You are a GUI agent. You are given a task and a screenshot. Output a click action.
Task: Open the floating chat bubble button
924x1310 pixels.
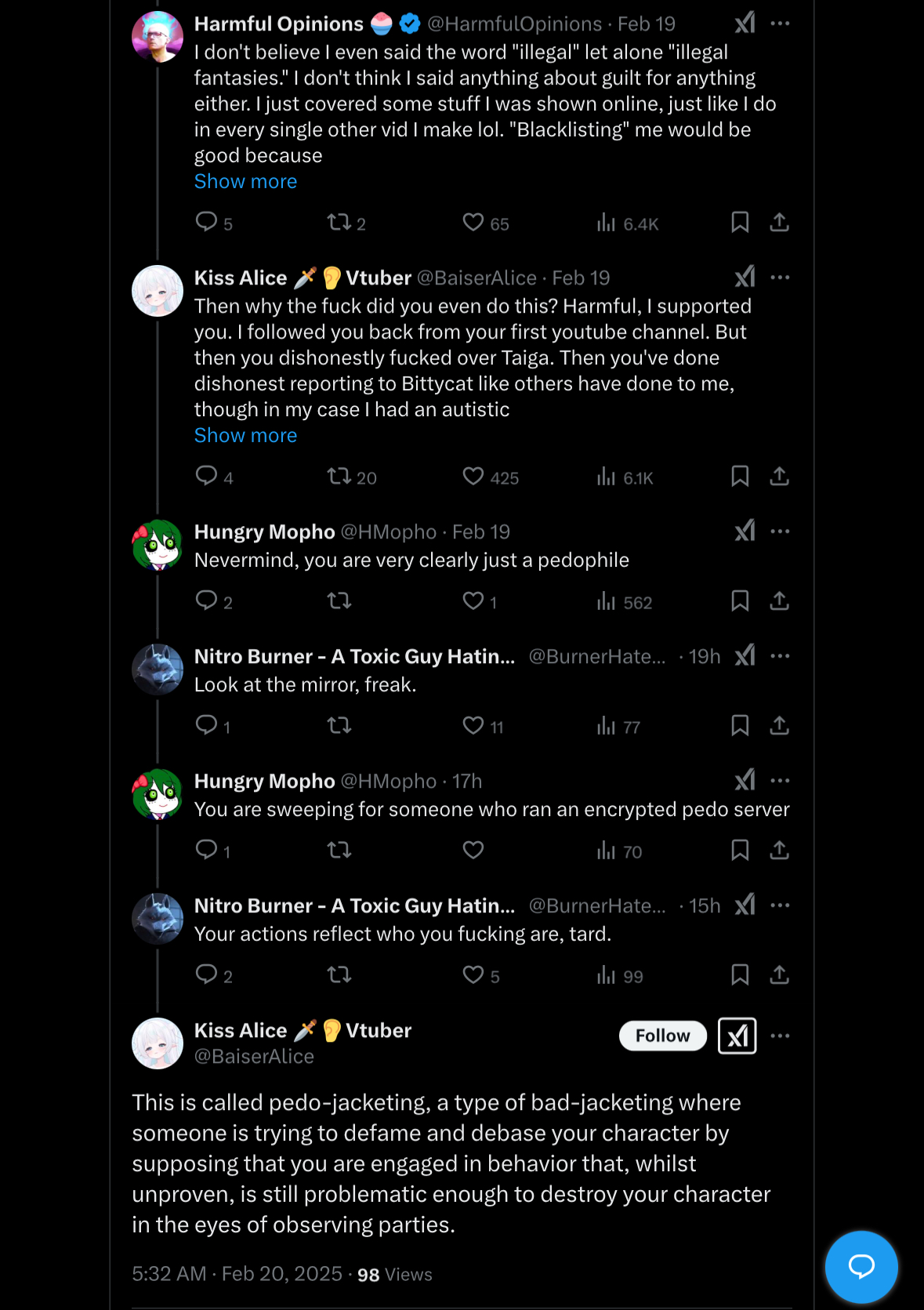[861, 1267]
